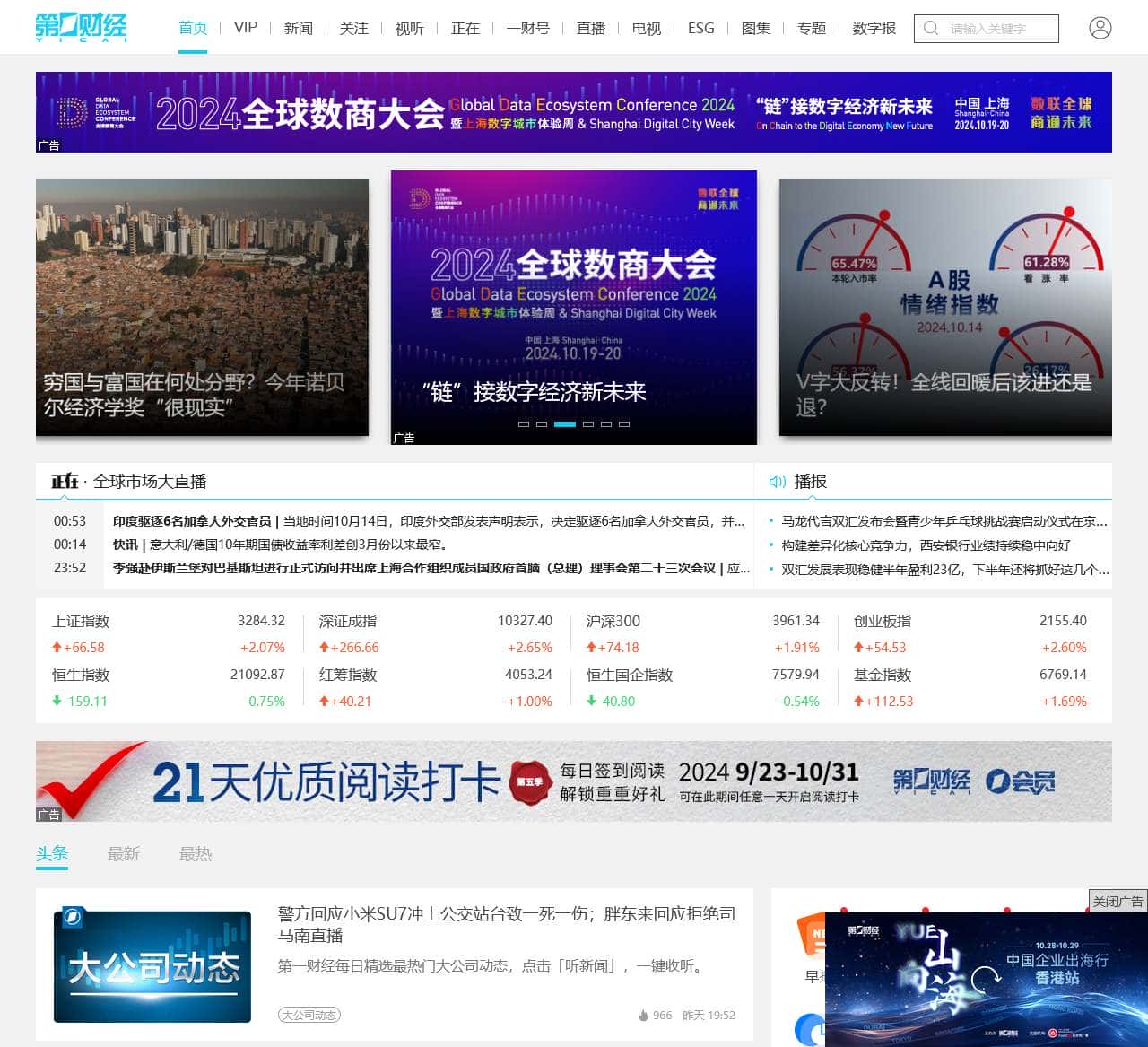Select the 首页 navigation tab
Image resolution: width=1148 pixels, height=1047 pixels.
193,28
